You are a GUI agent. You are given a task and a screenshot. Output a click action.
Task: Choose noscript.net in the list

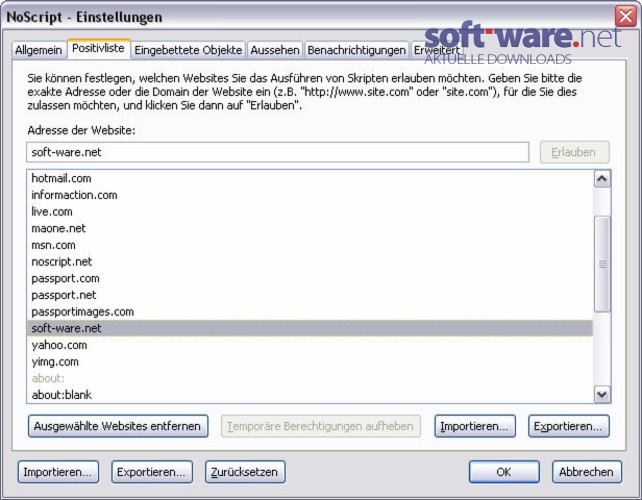[x=310, y=262]
